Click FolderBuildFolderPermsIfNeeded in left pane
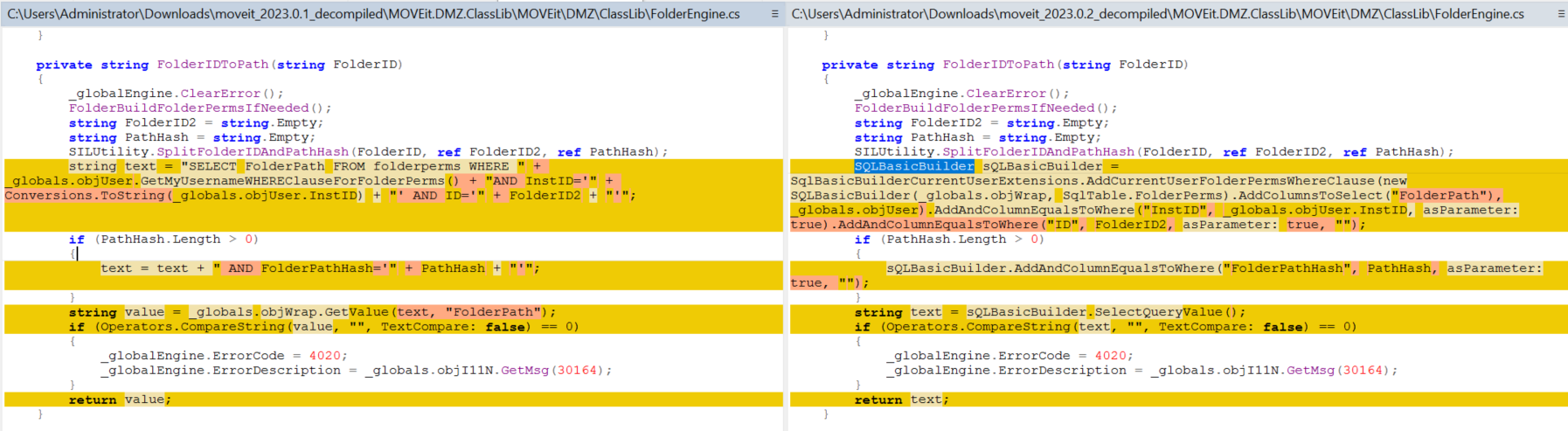The width and height of the screenshot is (1568, 431). point(189,108)
